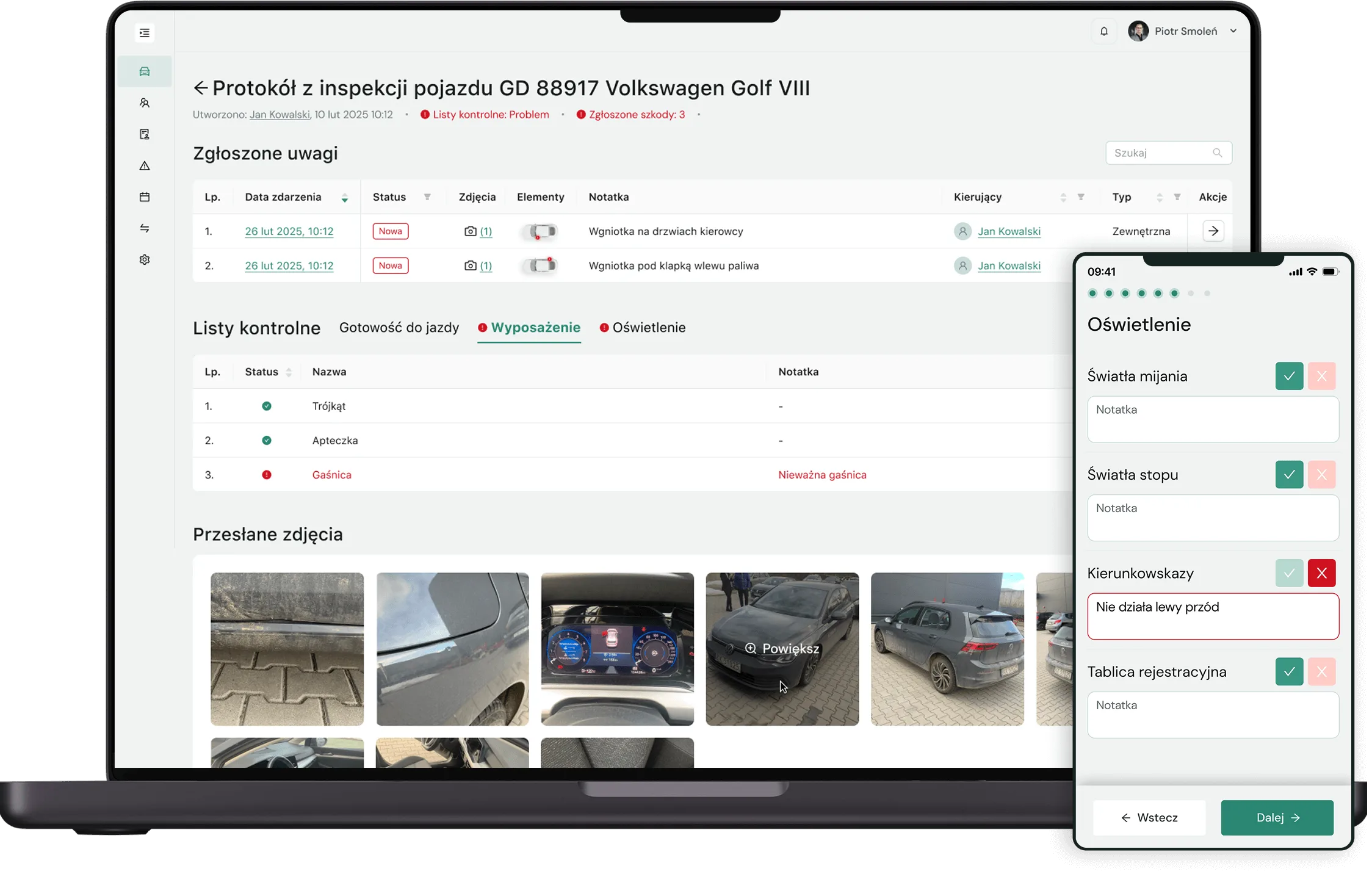Click the Szukaj search field

pos(1168,153)
